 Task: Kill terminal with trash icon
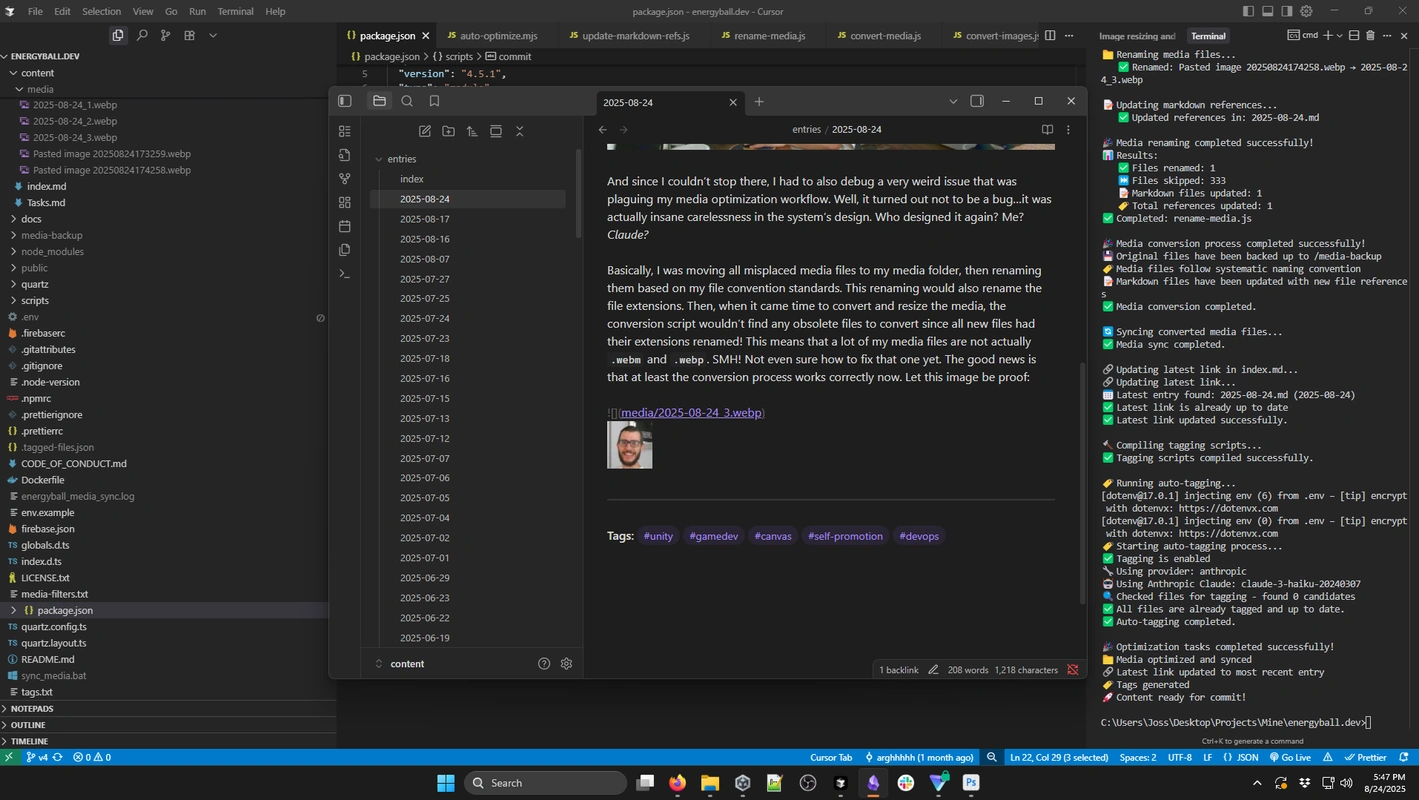(1370, 36)
